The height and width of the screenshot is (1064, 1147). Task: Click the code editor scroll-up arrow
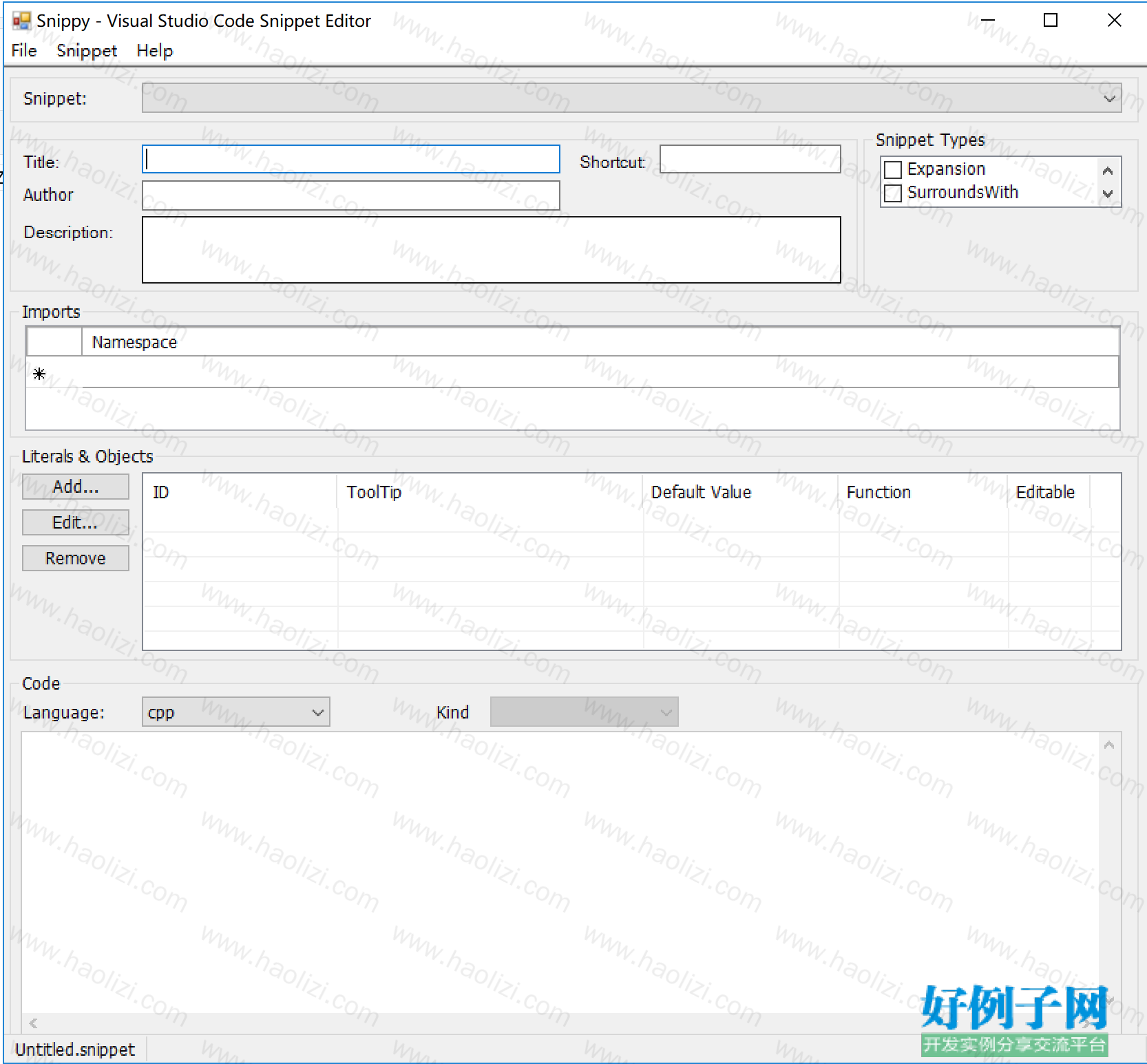point(1109,745)
